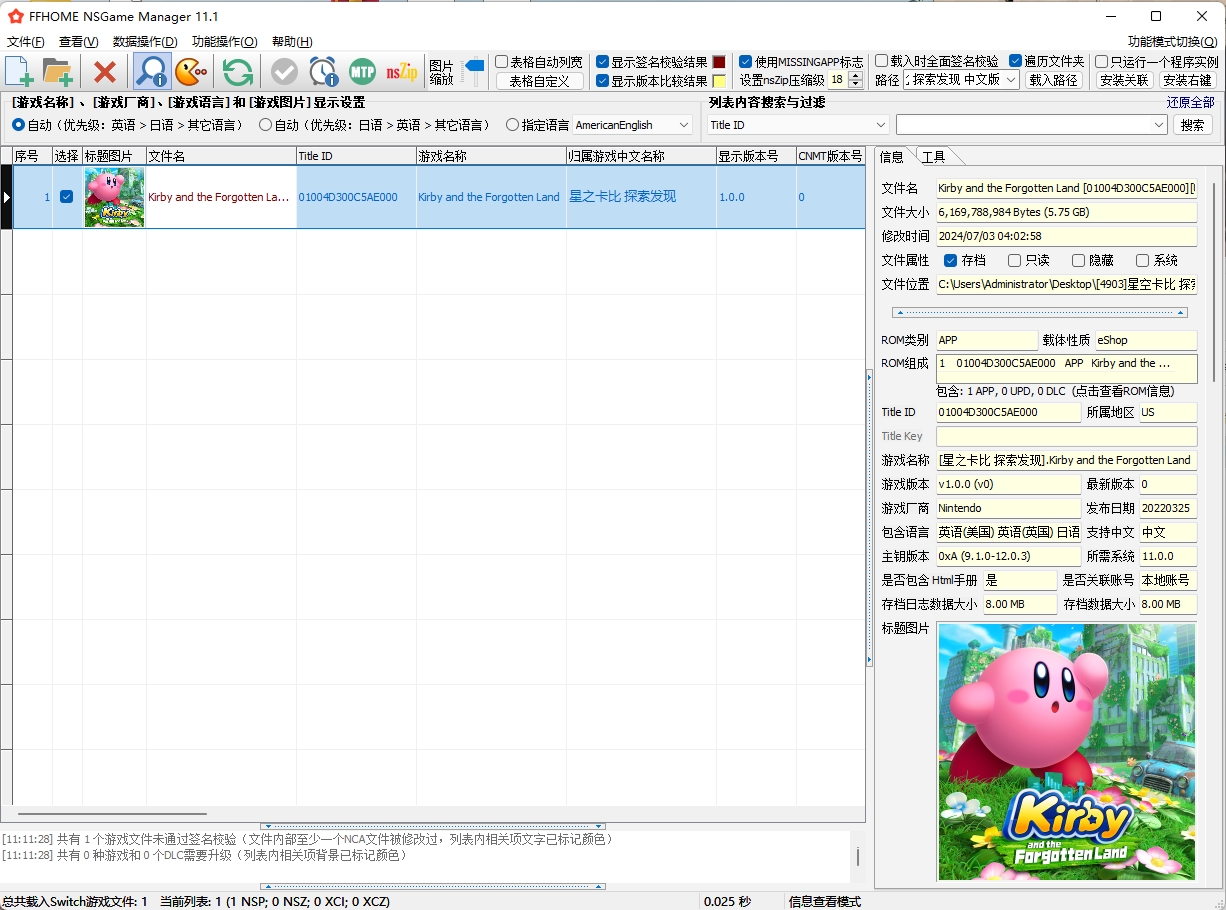Enable 表格自动列宽 checkbox

[x=502, y=62]
